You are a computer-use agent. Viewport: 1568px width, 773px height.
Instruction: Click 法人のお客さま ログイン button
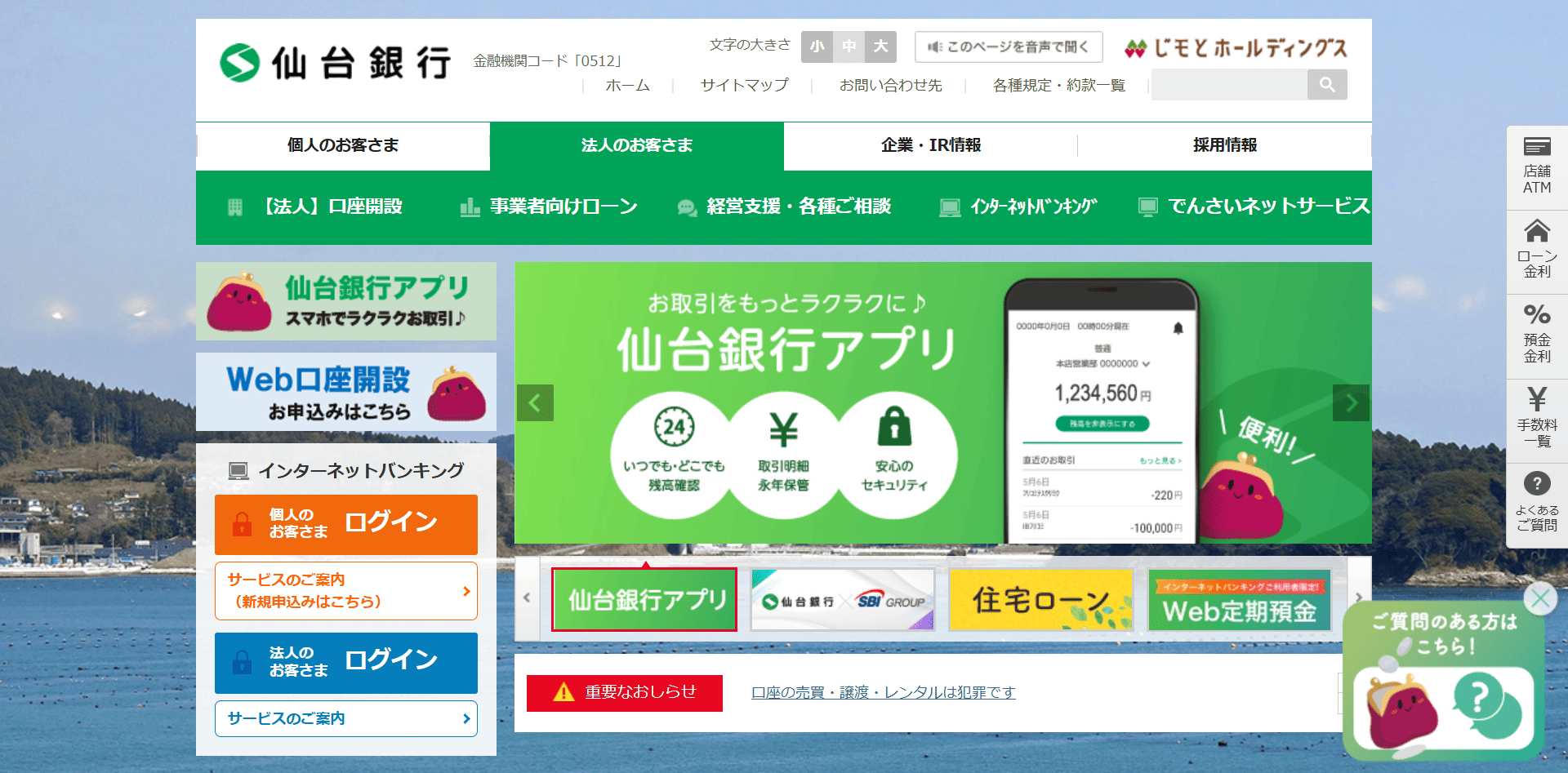346,663
